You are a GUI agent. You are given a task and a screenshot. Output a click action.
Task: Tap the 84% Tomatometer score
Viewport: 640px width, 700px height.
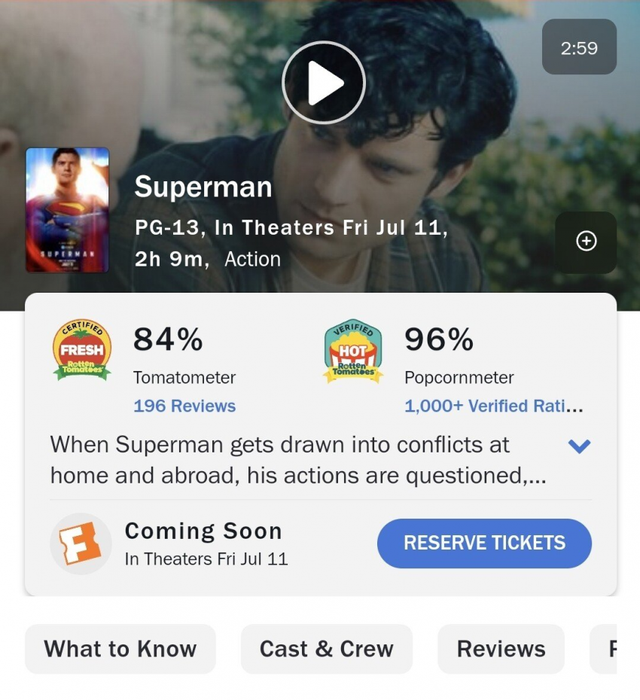click(x=168, y=340)
